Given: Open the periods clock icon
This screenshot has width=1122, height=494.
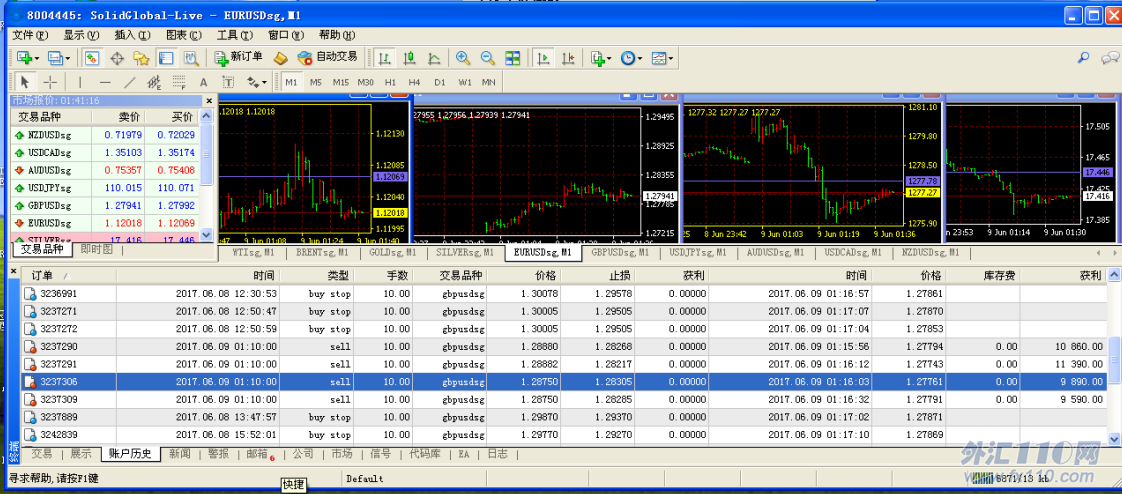Looking at the screenshot, I should (x=628, y=58).
